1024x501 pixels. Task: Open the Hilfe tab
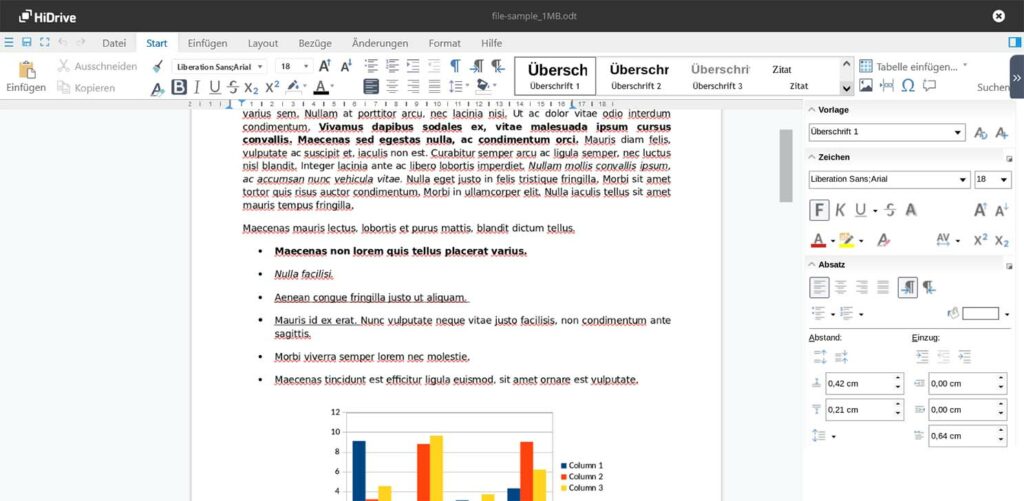click(x=491, y=43)
